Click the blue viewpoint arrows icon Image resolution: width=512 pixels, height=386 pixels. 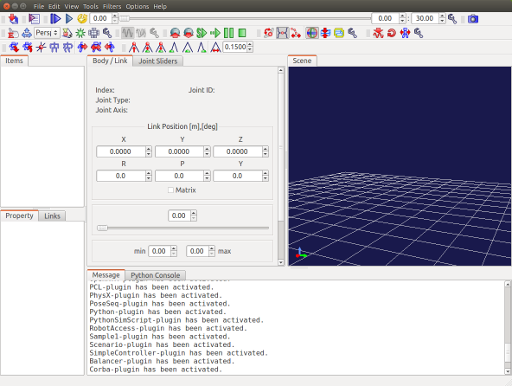coord(27,33)
